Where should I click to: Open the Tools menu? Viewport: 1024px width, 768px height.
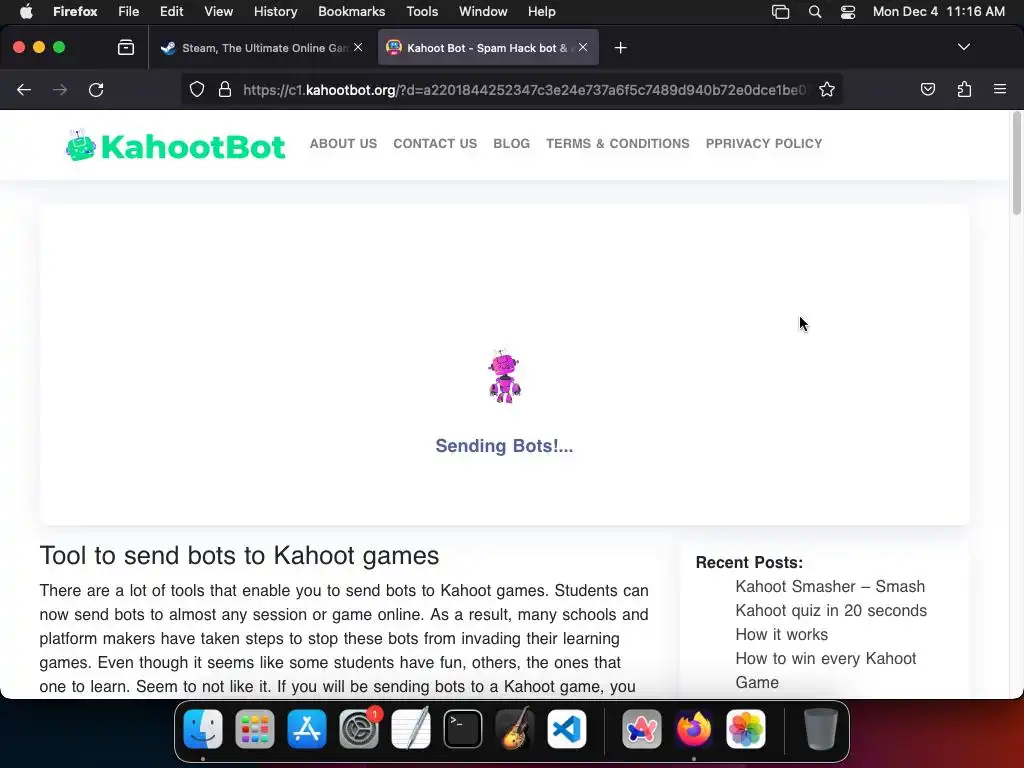click(422, 12)
